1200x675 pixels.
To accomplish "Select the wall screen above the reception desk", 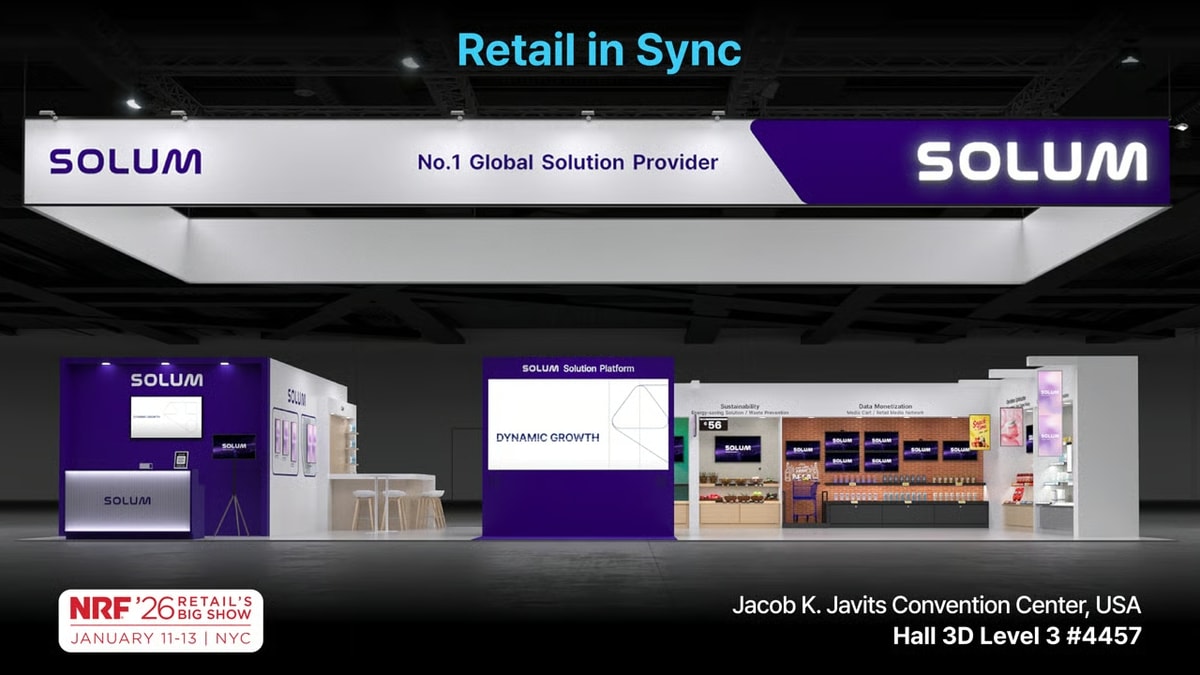I will pos(166,417).
